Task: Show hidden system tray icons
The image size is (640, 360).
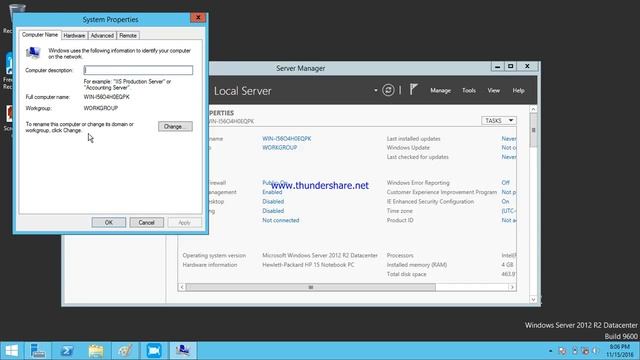Action: [550, 351]
